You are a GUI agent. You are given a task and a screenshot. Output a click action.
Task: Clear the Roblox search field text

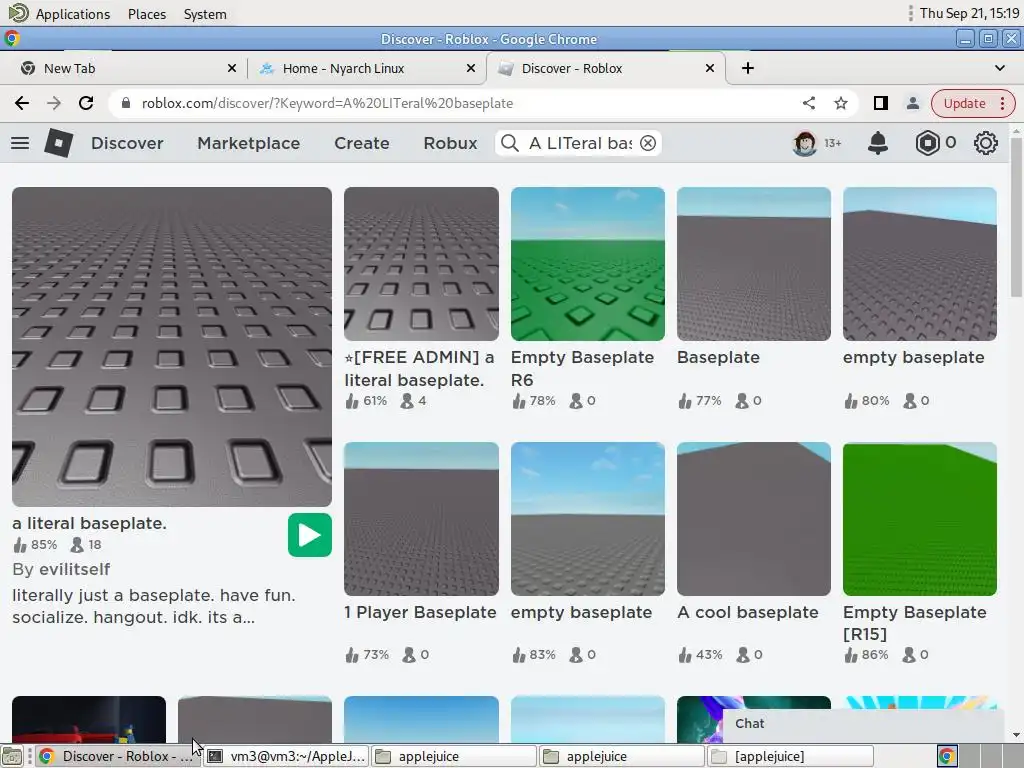coord(648,143)
